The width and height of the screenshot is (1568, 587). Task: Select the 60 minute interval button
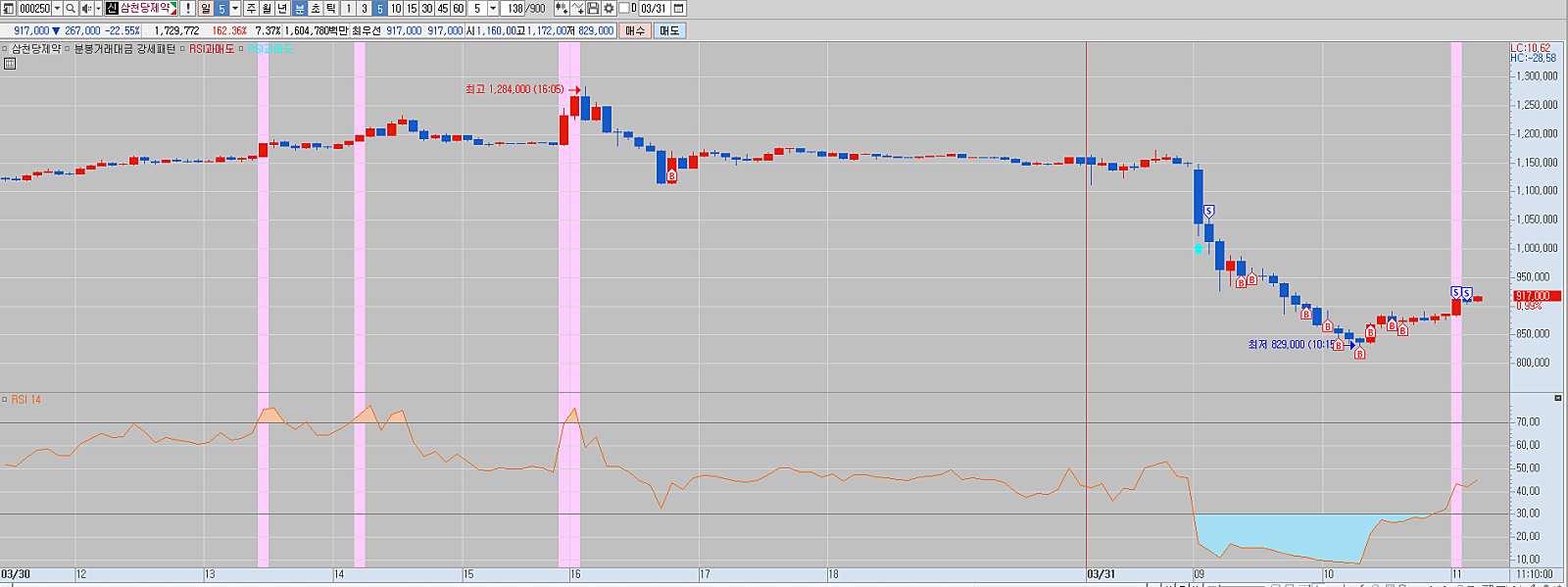[x=458, y=8]
